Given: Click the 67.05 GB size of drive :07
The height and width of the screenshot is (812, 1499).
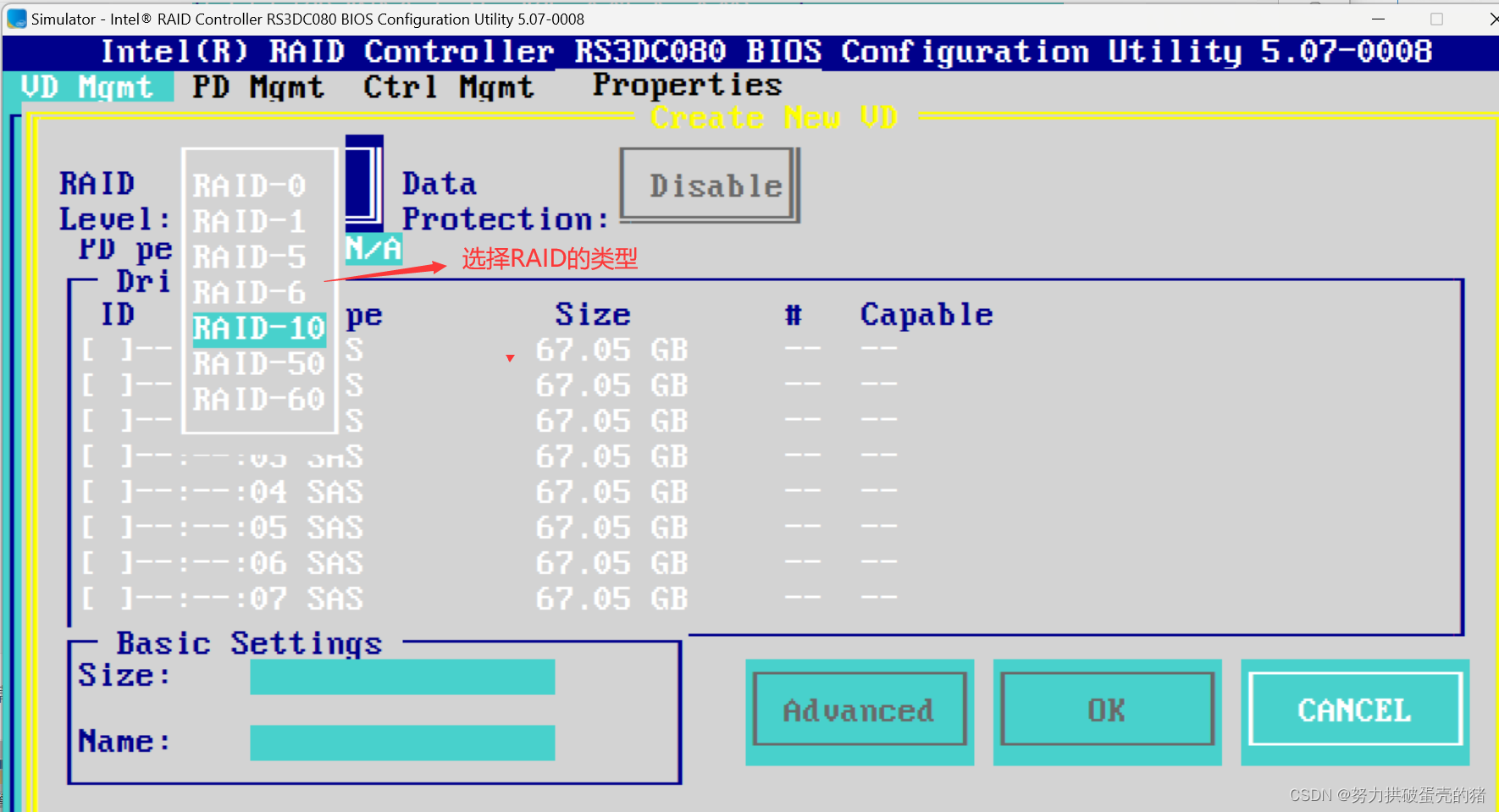Looking at the screenshot, I should 612,599.
